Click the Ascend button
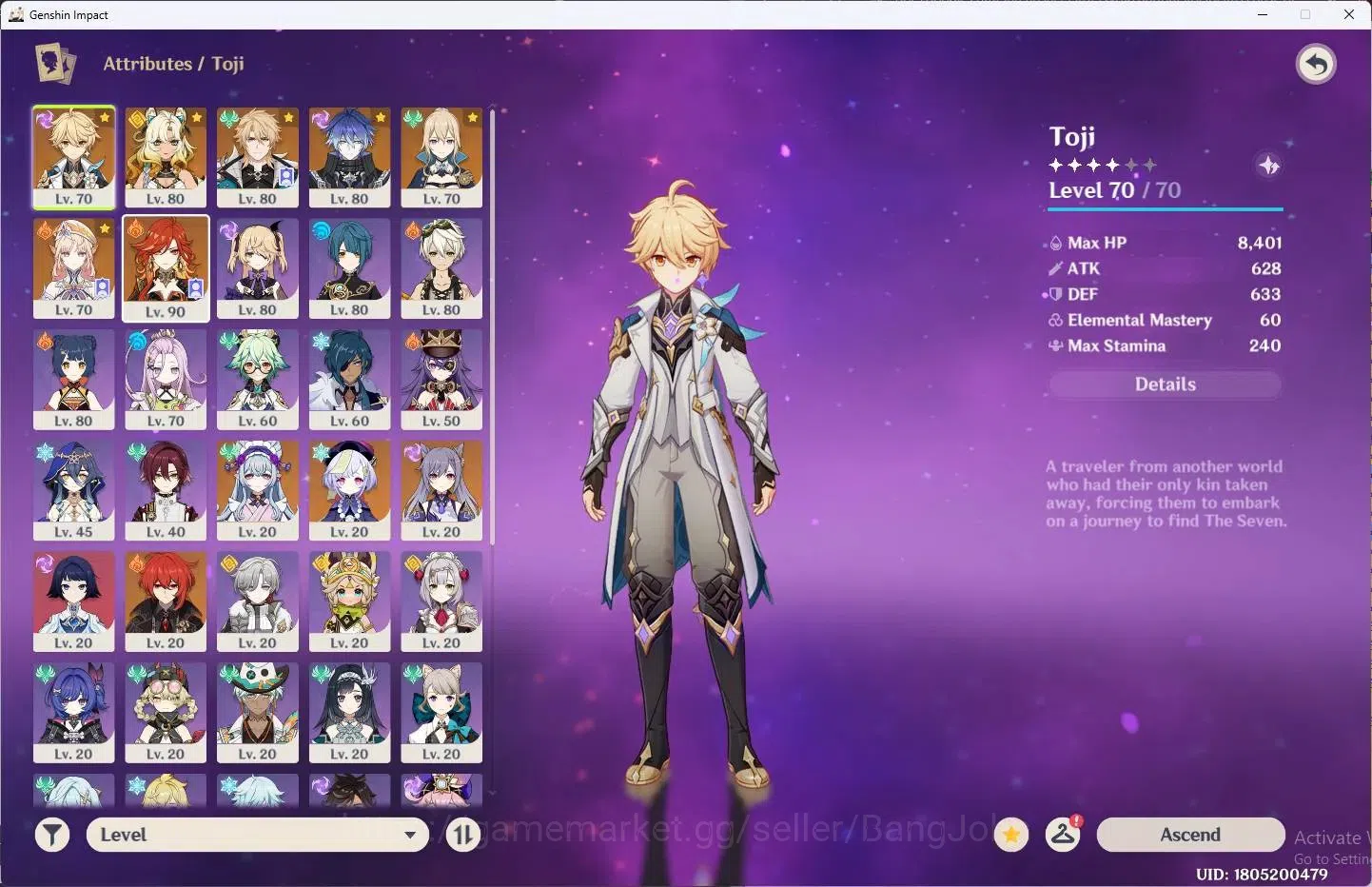This screenshot has width=1372, height=887. pos(1190,835)
